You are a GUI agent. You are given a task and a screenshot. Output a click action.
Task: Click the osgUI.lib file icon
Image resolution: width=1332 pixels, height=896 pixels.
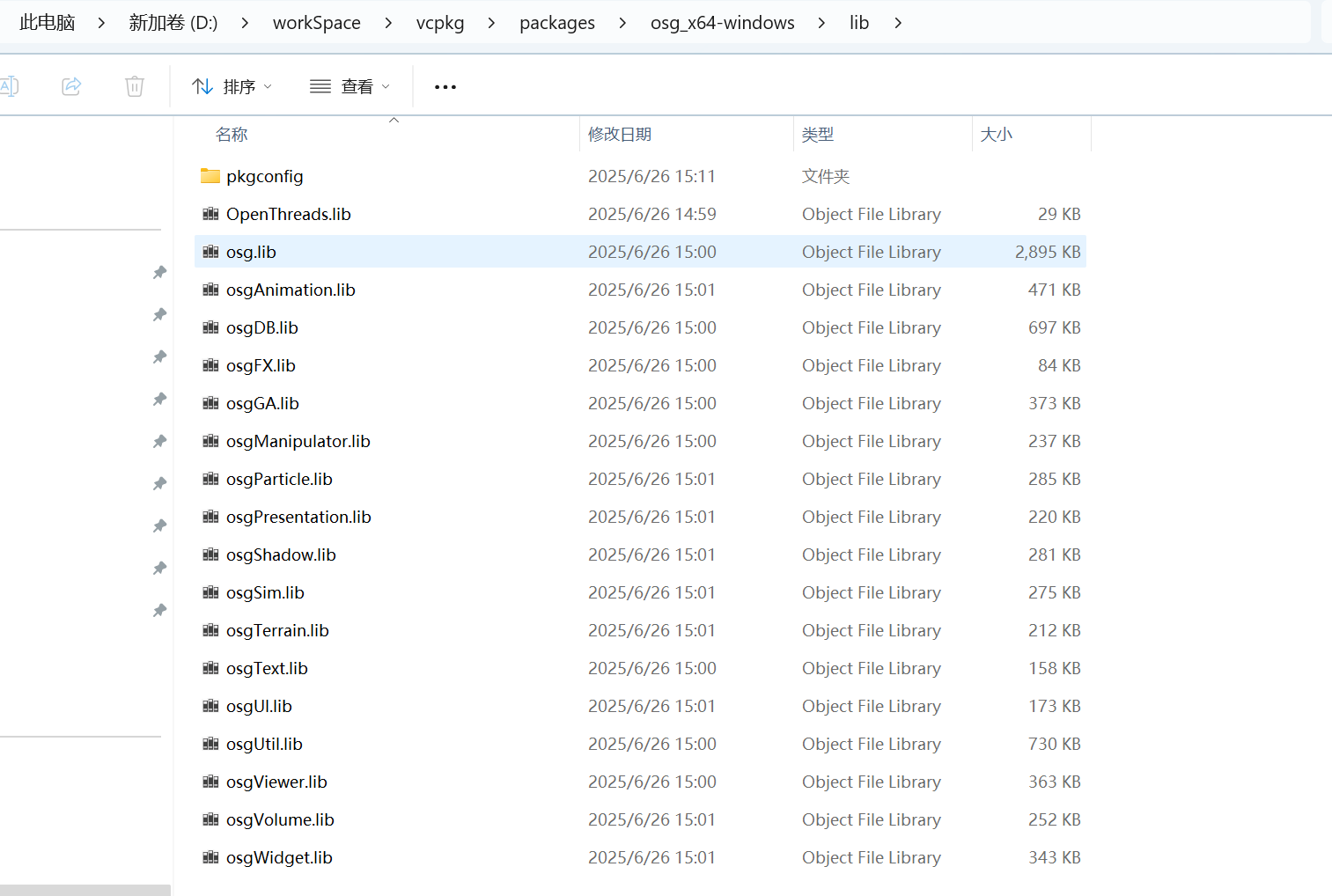pyautogui.click(x=210, y=706)
